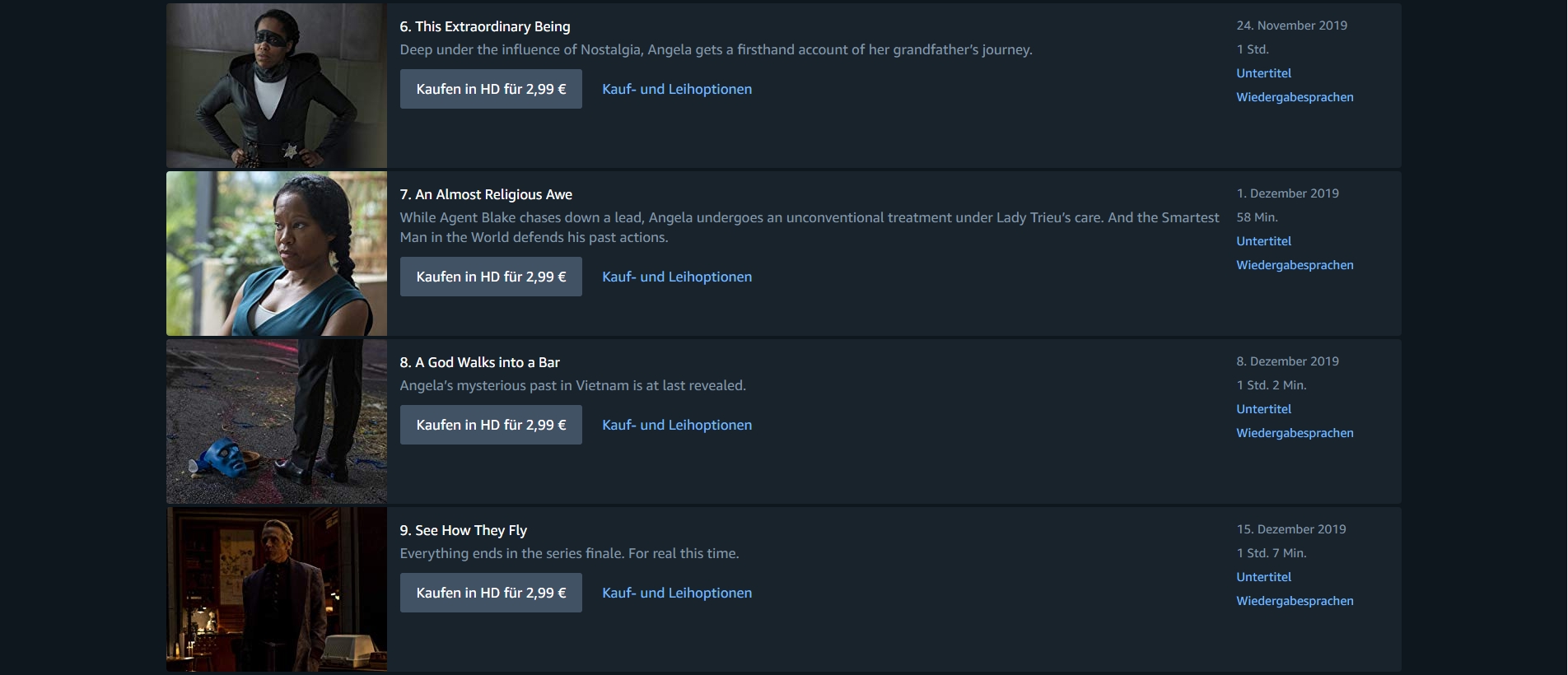Show Untertitel for See How They Fly
This screenshot has height=675, width=1568.
(1263, 577)
